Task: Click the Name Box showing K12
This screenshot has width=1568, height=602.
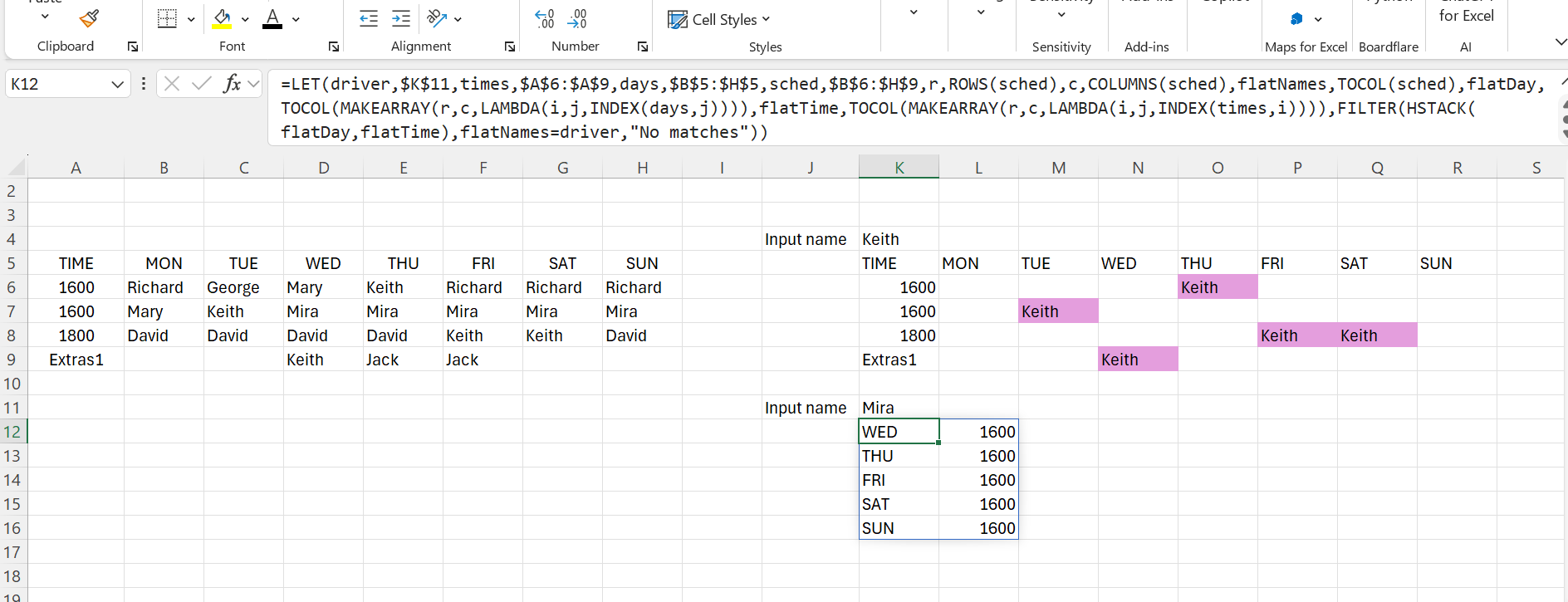Action: coord(58,84)
